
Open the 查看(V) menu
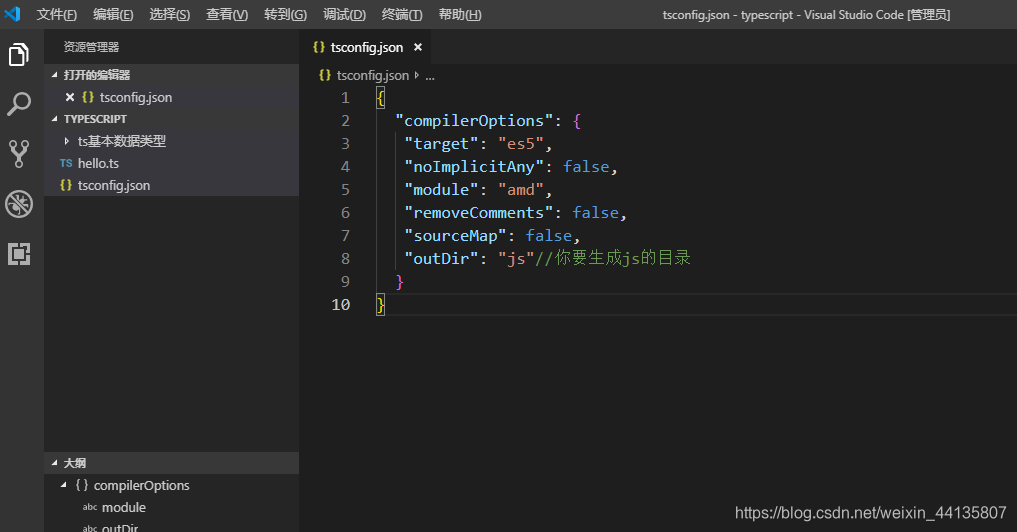(227, 14)
